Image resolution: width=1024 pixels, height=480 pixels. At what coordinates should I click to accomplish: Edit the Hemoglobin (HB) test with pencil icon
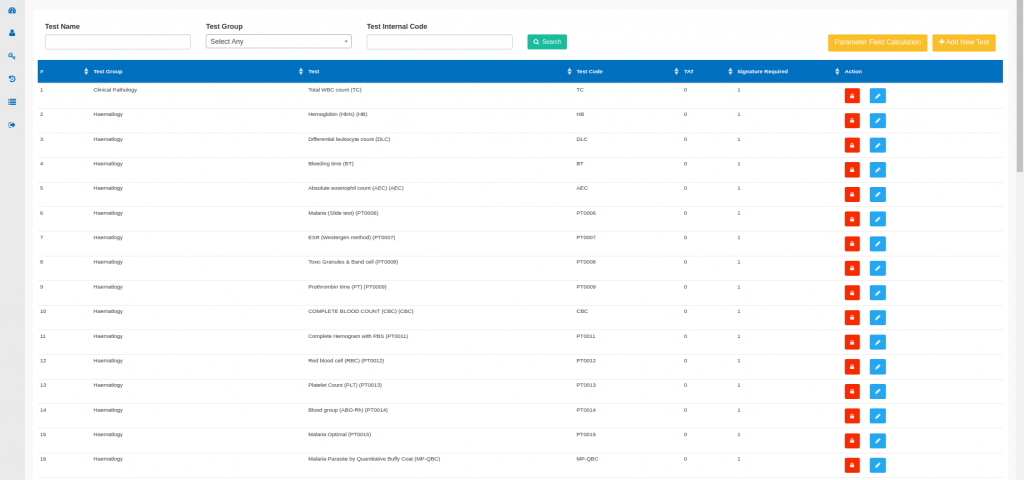(877, 120)
